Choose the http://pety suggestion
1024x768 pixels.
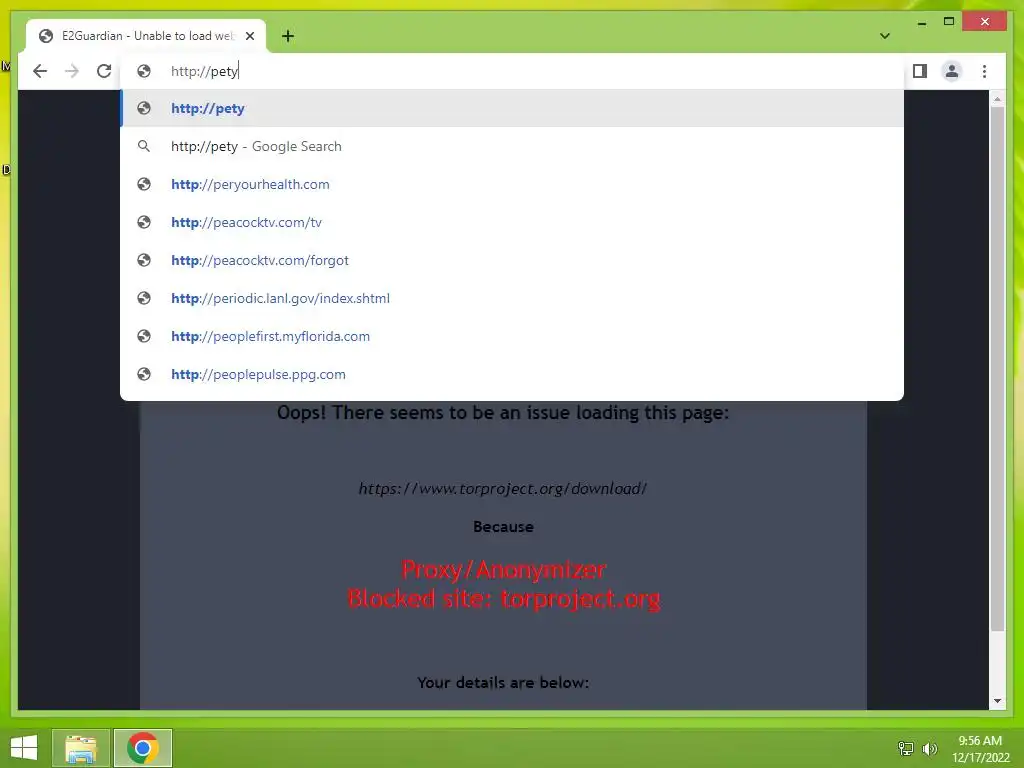tap(512, 108)
